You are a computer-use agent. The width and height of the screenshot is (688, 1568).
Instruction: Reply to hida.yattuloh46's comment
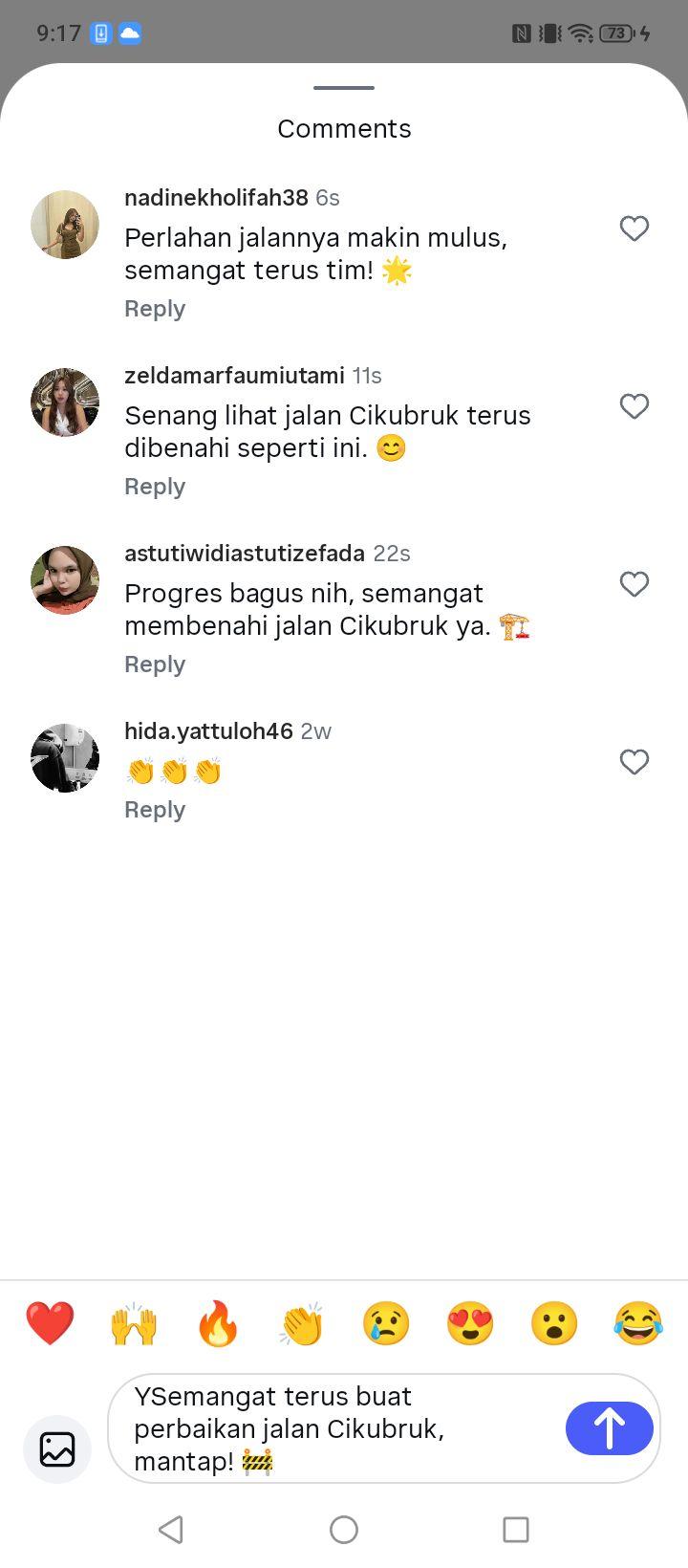click(155, 810)
